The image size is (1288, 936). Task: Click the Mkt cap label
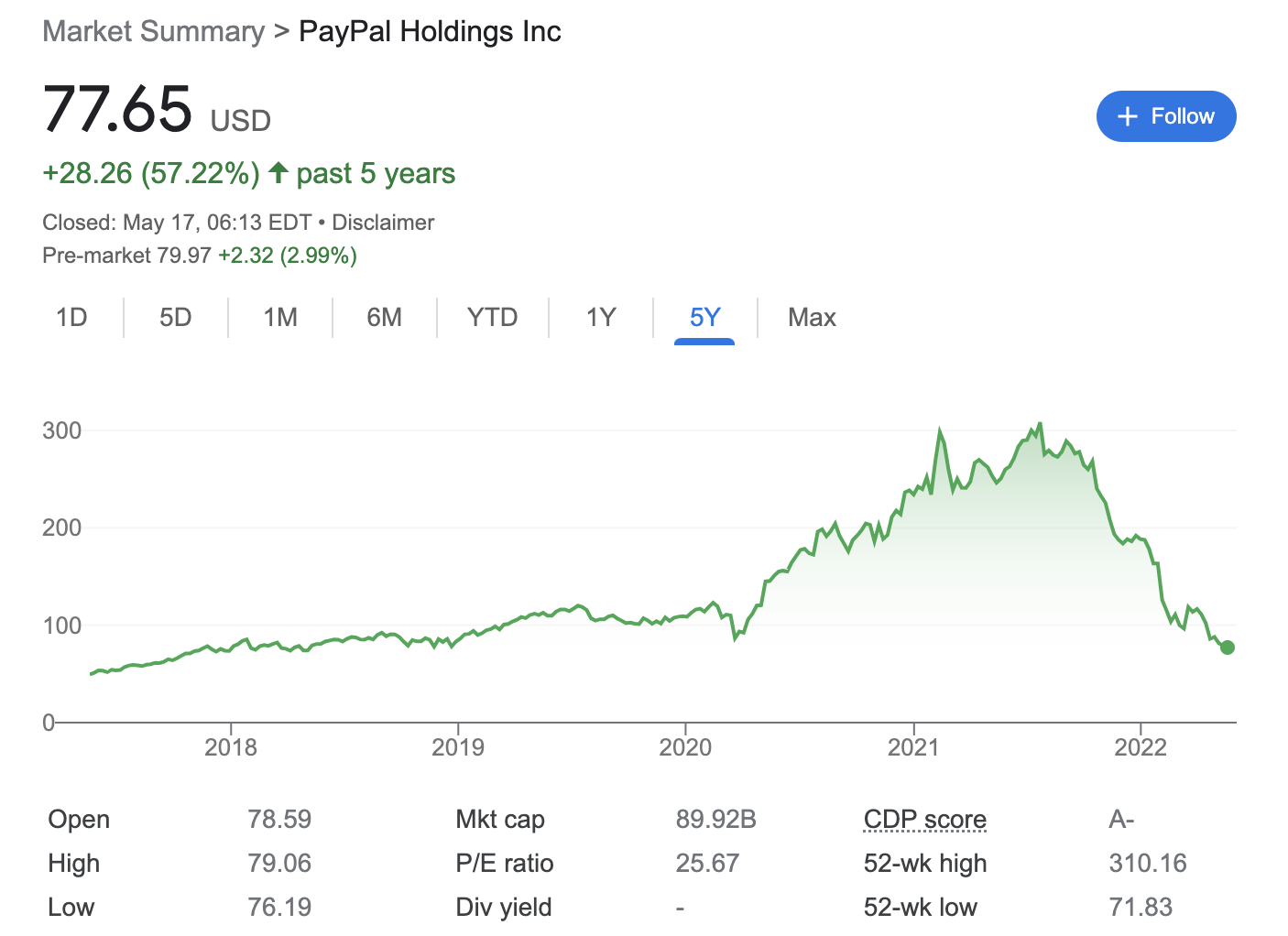tap(500, 819)
